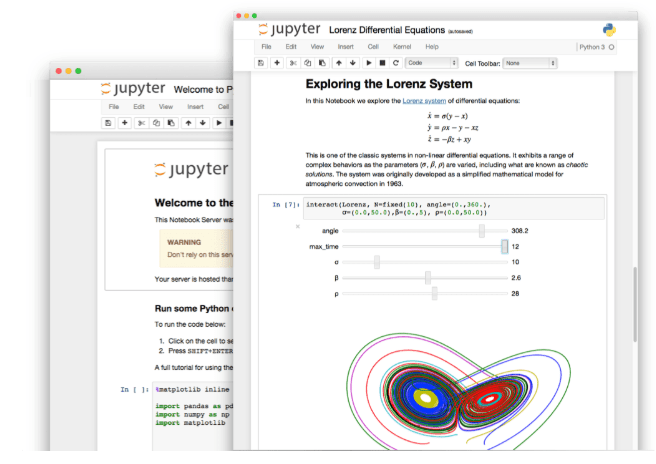Screen dimensions: 656x464
Task: Insert cell below with plus icon, Lorenz window
Action: (x=277, y=63)
